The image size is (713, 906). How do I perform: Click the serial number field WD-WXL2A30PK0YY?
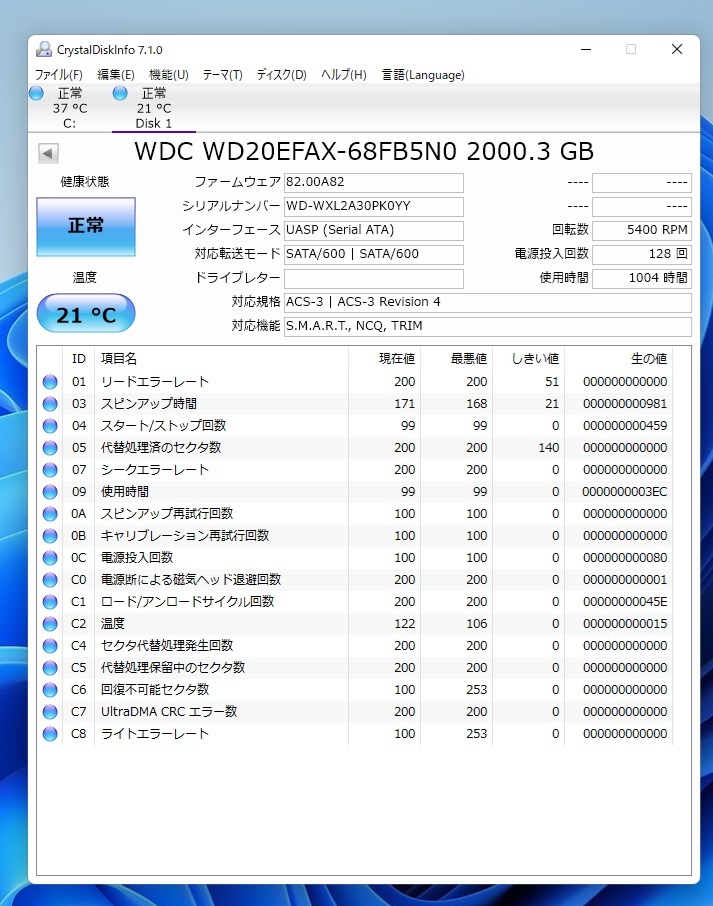coord(374,206)
